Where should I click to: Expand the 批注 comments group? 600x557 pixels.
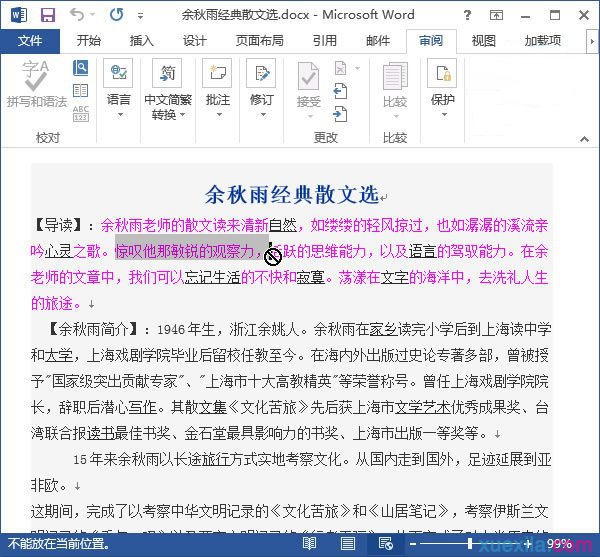218,88
